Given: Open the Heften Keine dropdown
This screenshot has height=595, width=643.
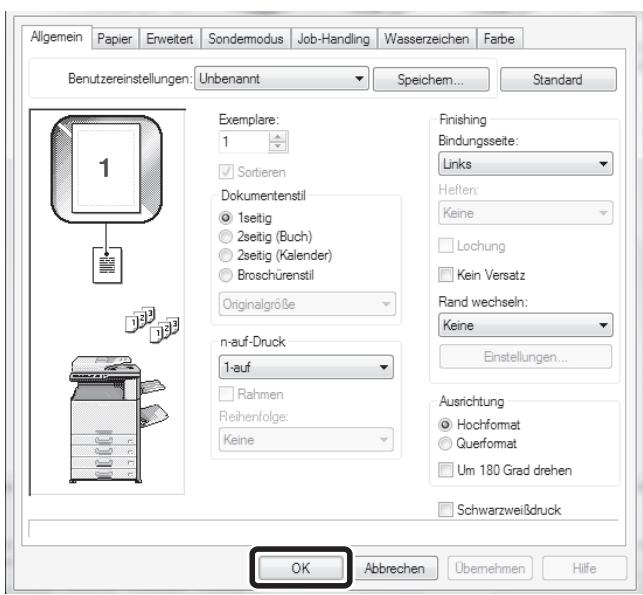Looking at the screenshot, I should [525, 212].
